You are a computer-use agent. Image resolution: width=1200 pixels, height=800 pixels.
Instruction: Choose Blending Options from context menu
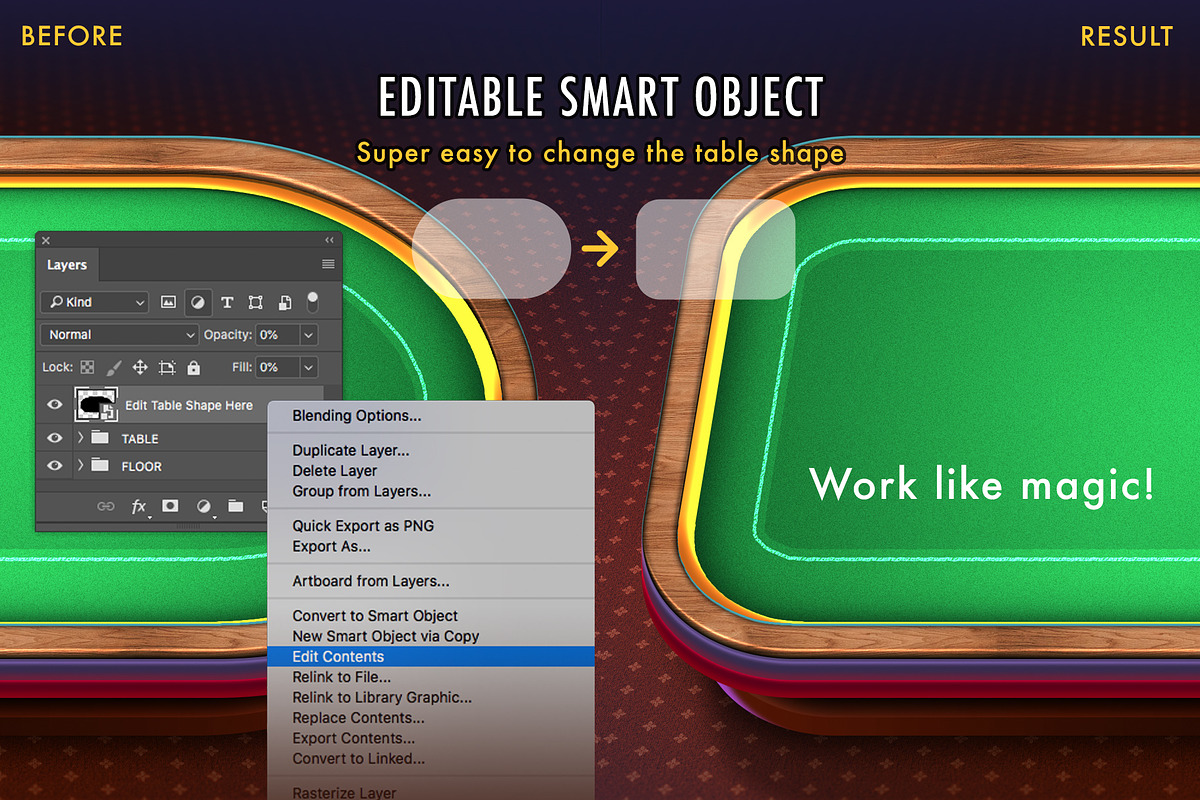tap(431, 415)
